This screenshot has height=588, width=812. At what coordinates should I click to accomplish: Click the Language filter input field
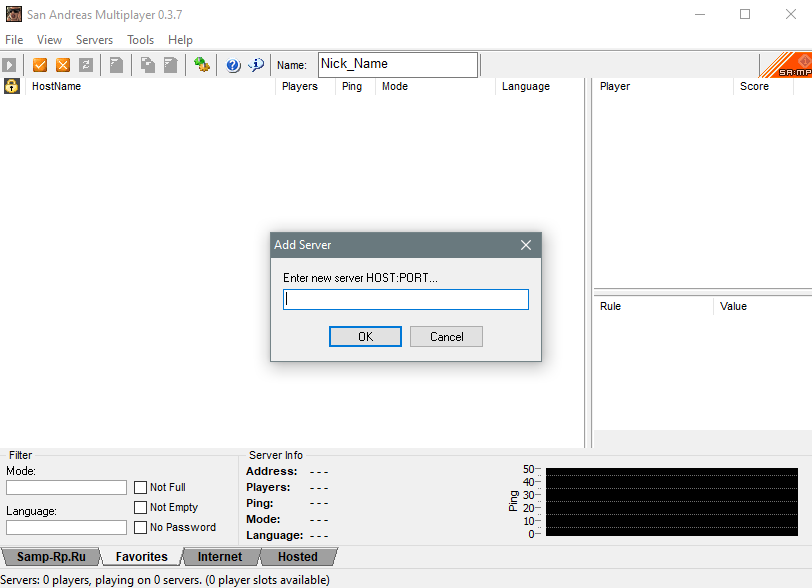click(66, 527)
